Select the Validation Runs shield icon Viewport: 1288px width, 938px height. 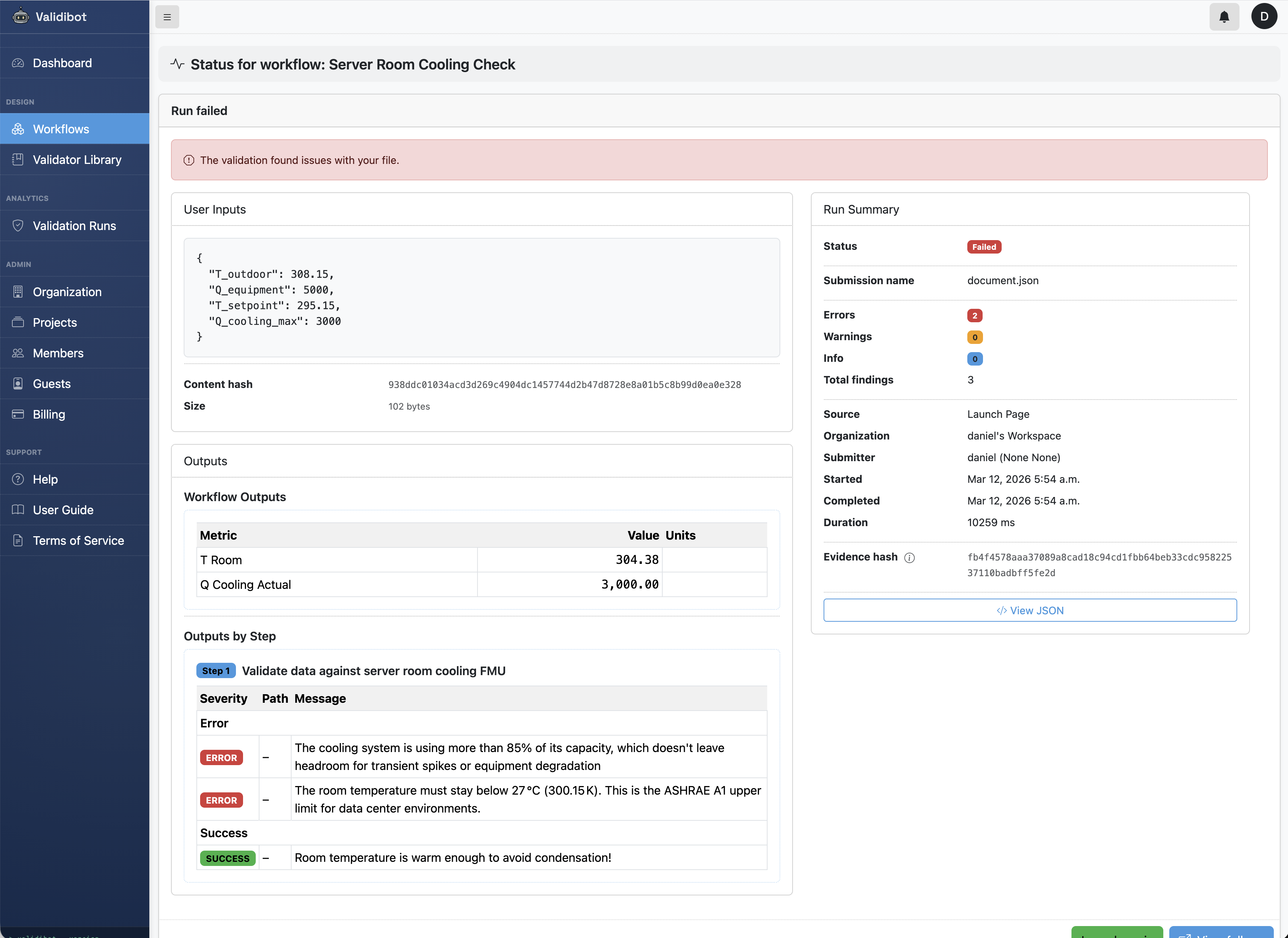(18, 226)
